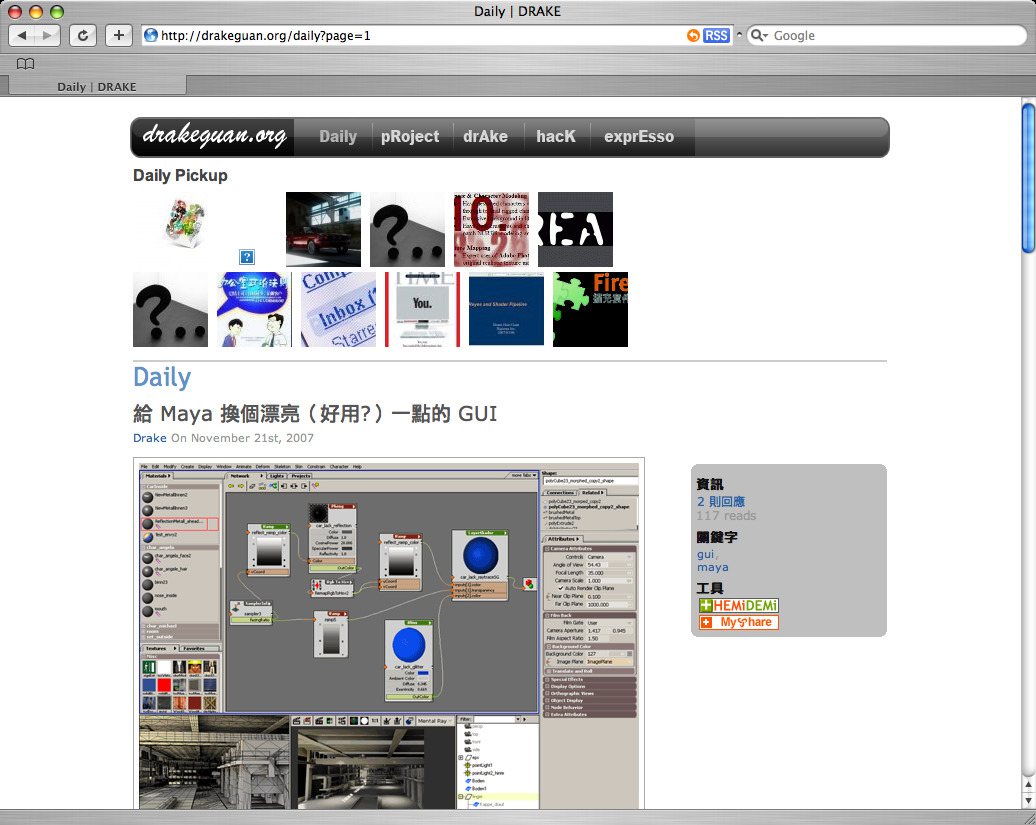Viewport: 1036px width, 825px height.
Task: Click the HEMiDEMi bookmark button
Action: 739,605
